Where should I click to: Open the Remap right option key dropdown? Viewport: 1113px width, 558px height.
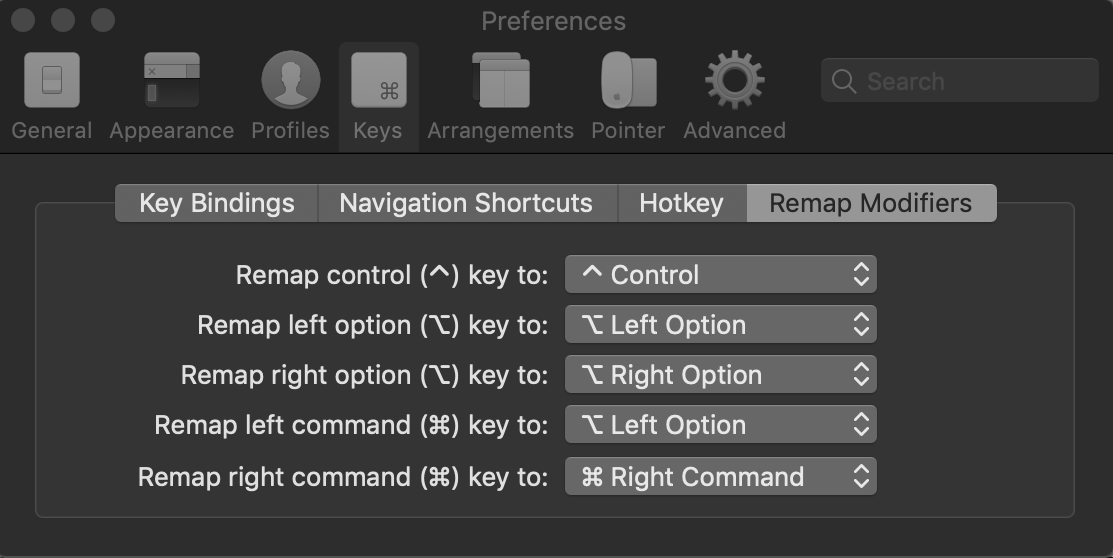point(720,375)
